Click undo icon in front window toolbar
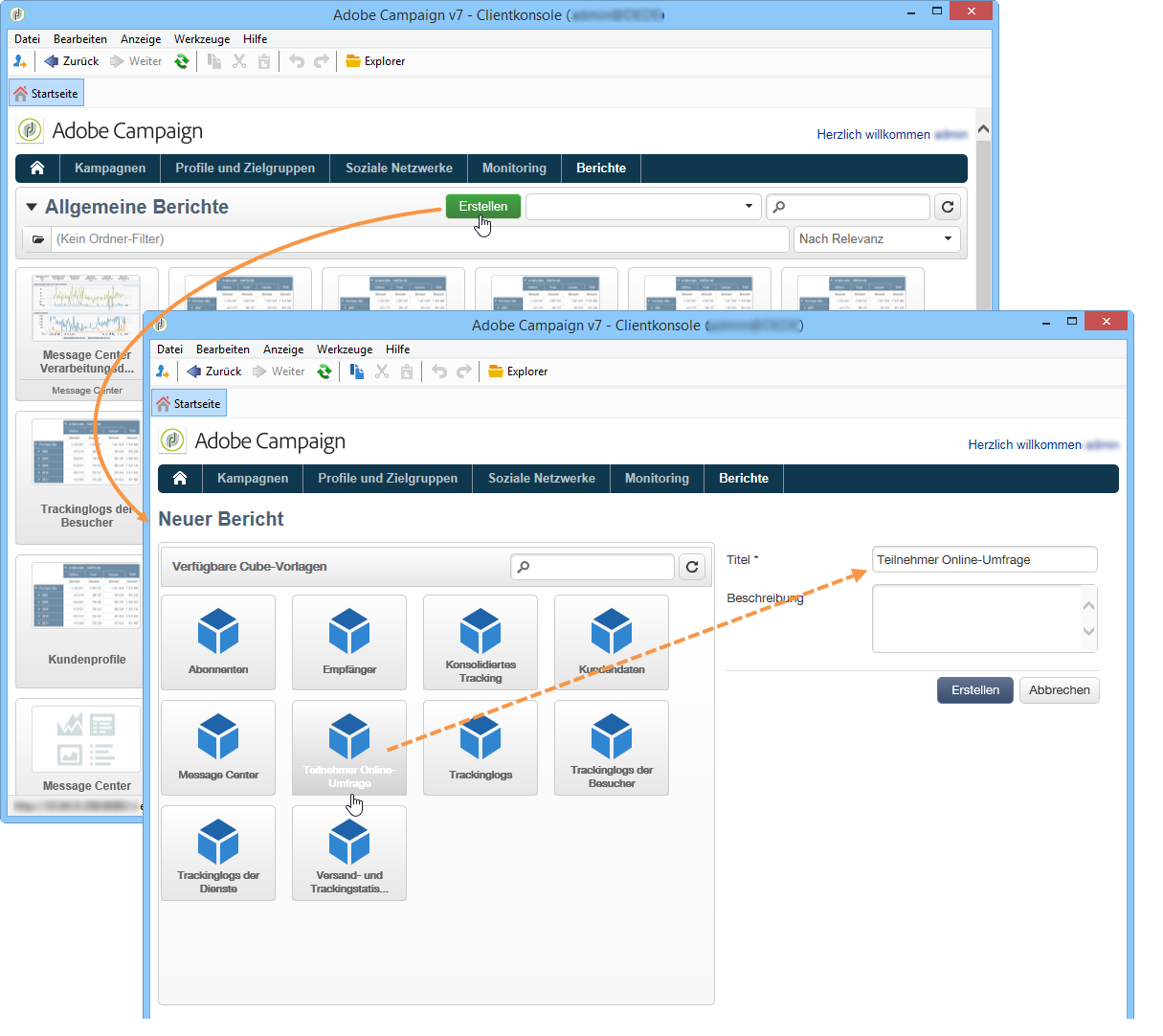 pos(439,372)
